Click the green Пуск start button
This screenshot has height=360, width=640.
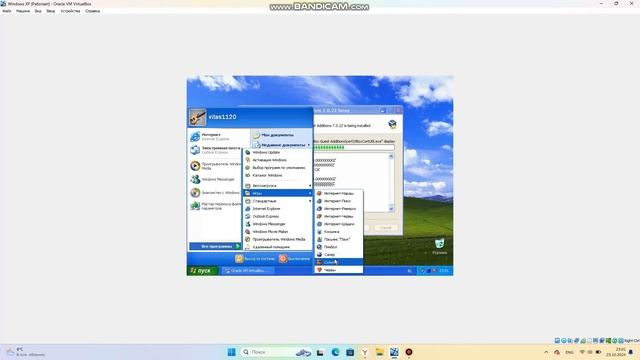(202, 271)
